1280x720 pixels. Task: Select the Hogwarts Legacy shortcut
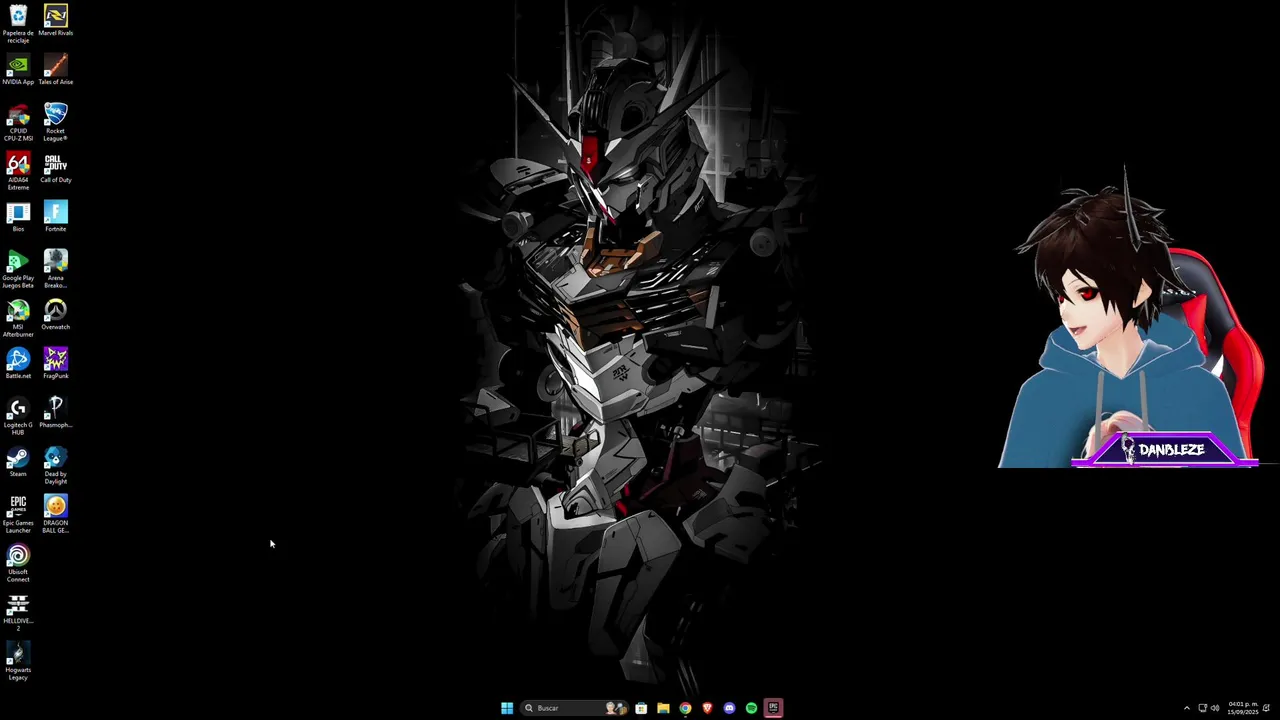click(x=18, y=661)
